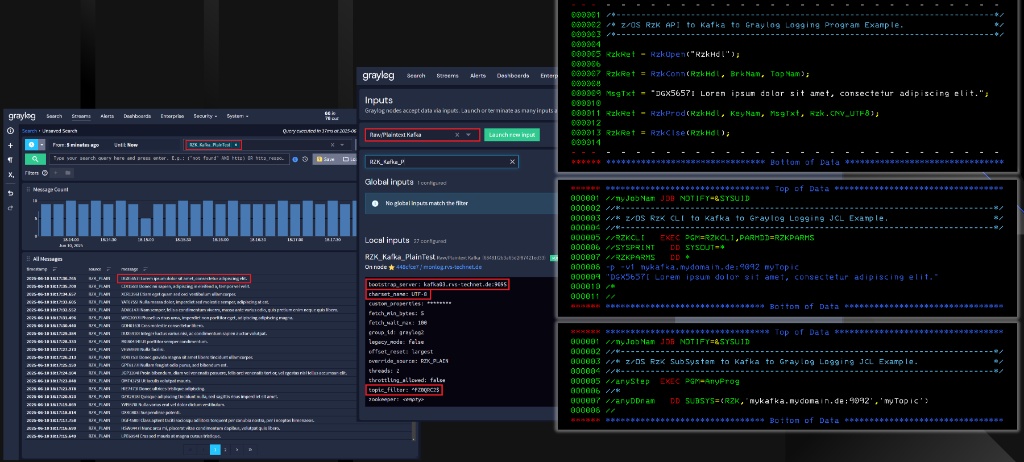This screenshot has width=1024, height=462.
Task: Click the plus create icon in search sidebar
Action: coord(10,145)
